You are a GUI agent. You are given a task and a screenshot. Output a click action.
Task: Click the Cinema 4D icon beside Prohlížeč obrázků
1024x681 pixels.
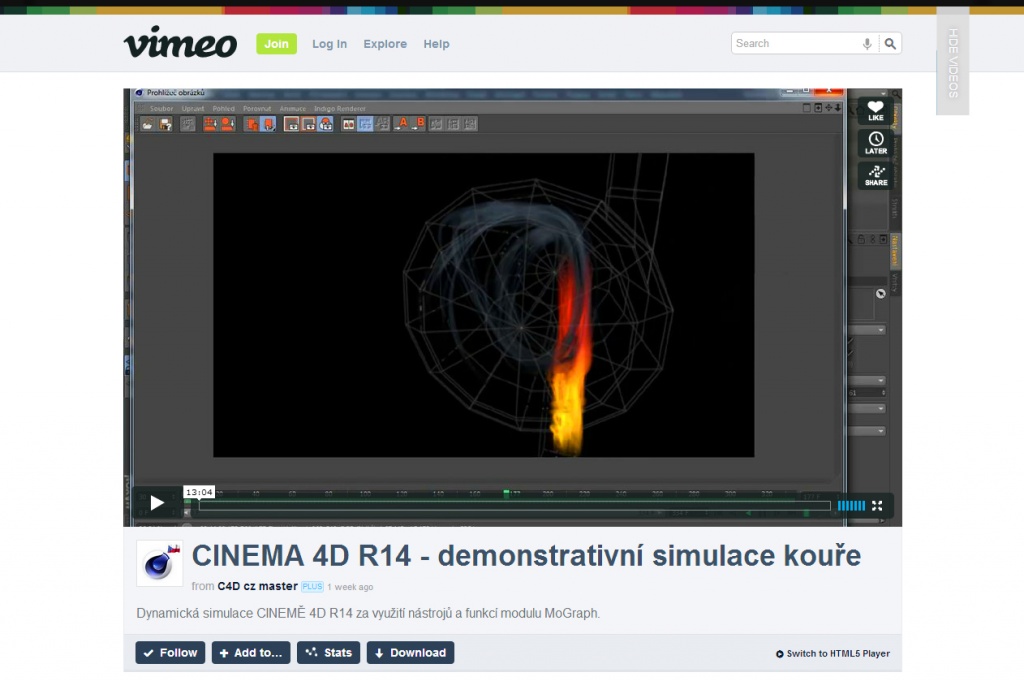click(x=139, y=93)
